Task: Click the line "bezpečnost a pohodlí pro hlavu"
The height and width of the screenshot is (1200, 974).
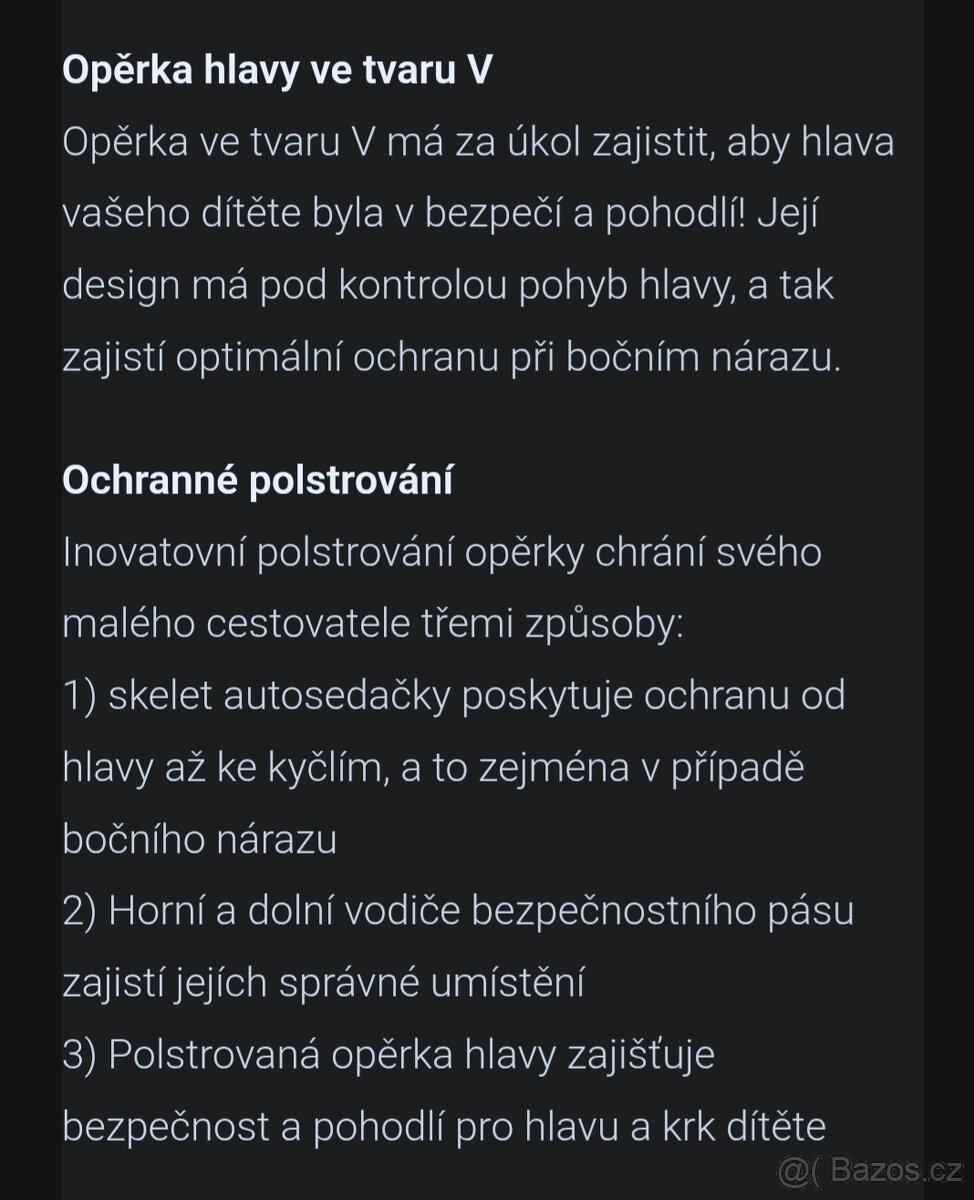Action: [444, 1128]
